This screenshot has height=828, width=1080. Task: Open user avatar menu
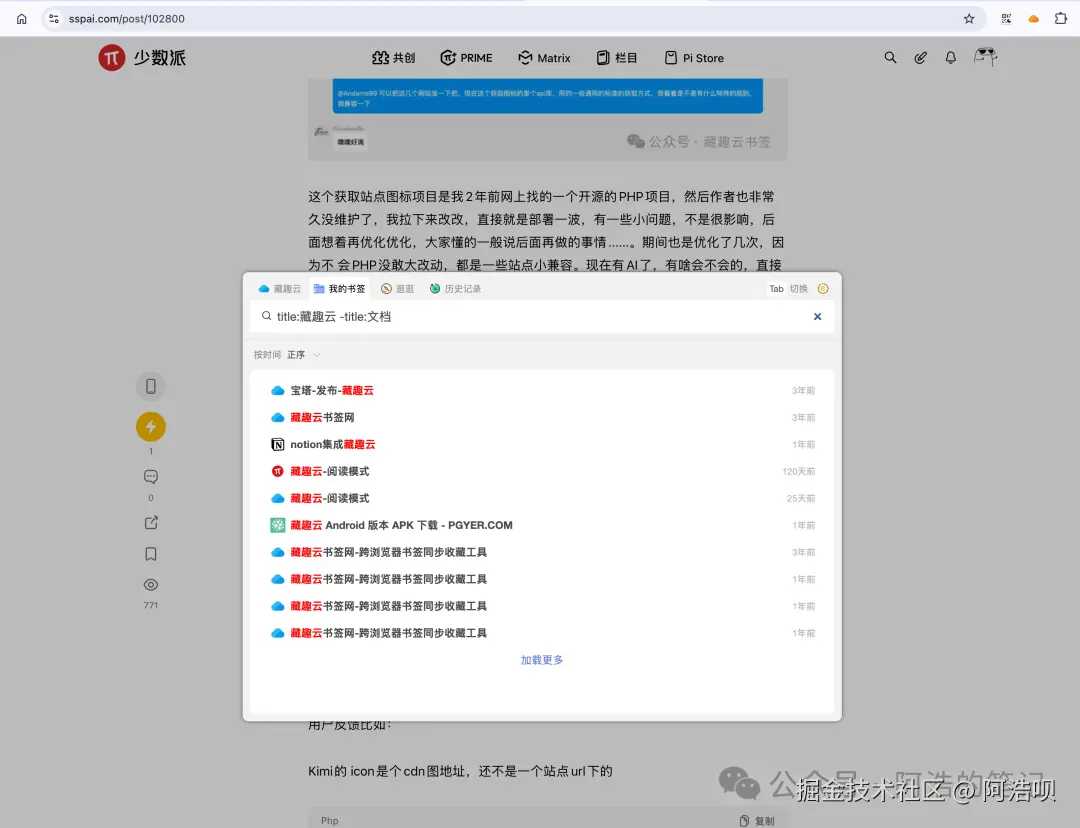[x=986, y=56]
